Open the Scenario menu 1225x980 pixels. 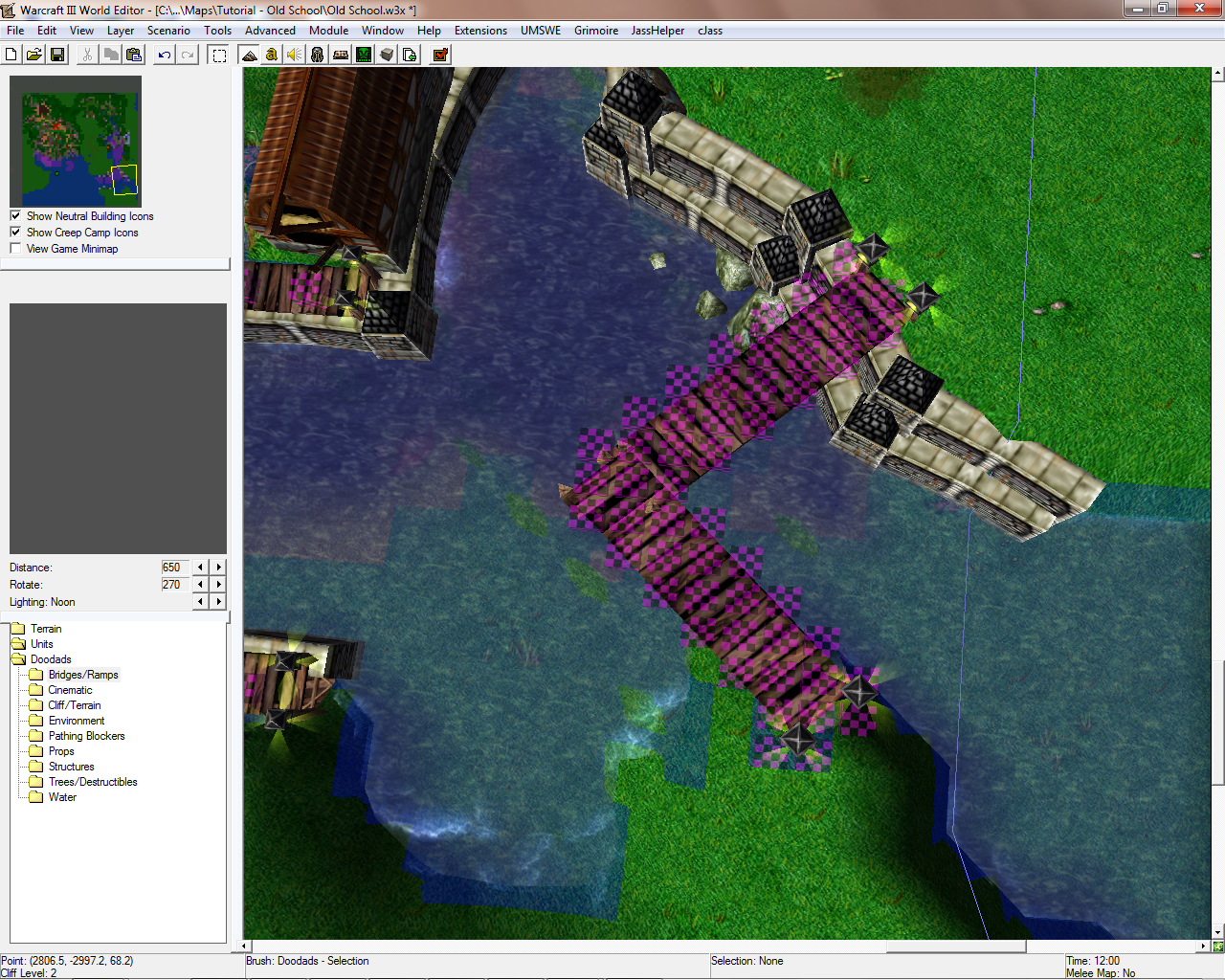coord(168,31)
